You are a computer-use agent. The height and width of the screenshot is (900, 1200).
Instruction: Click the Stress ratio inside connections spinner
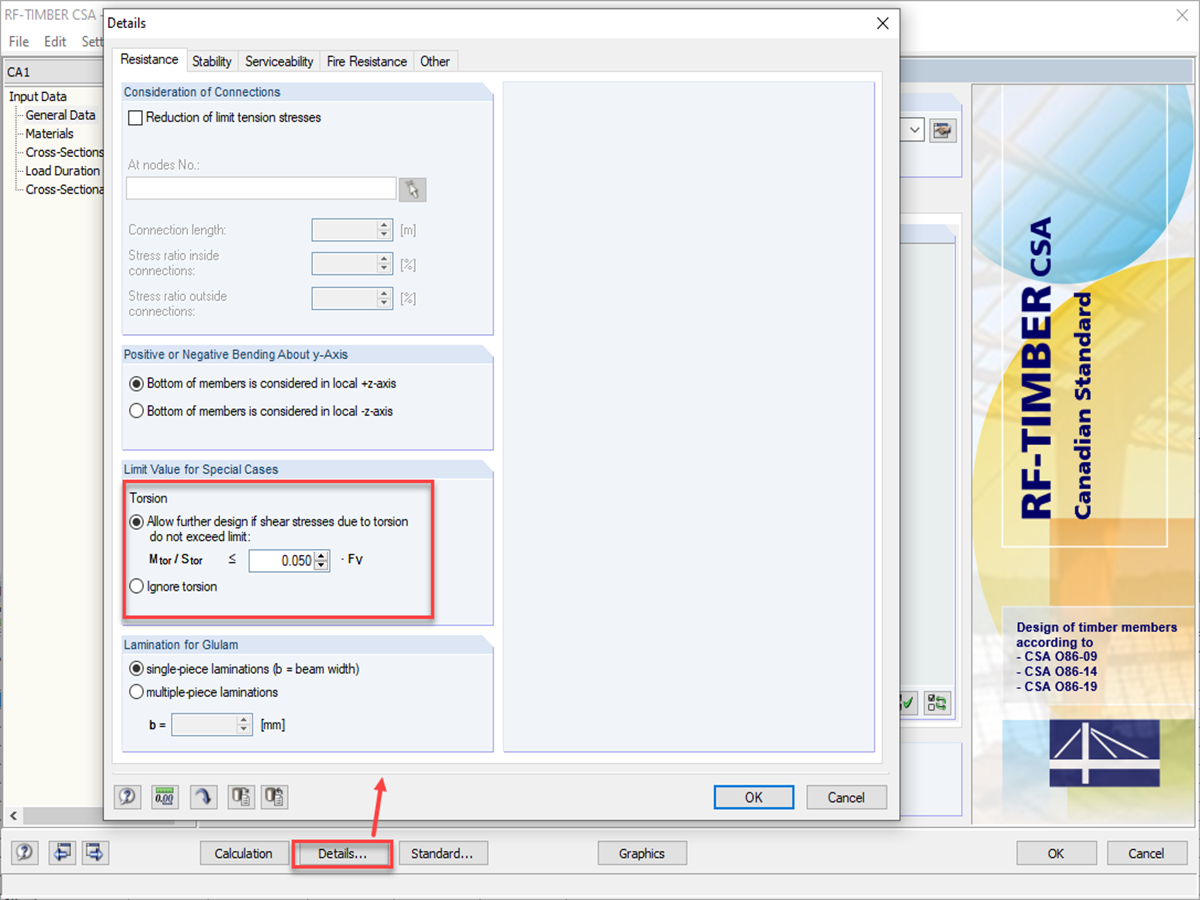point(385,264)
